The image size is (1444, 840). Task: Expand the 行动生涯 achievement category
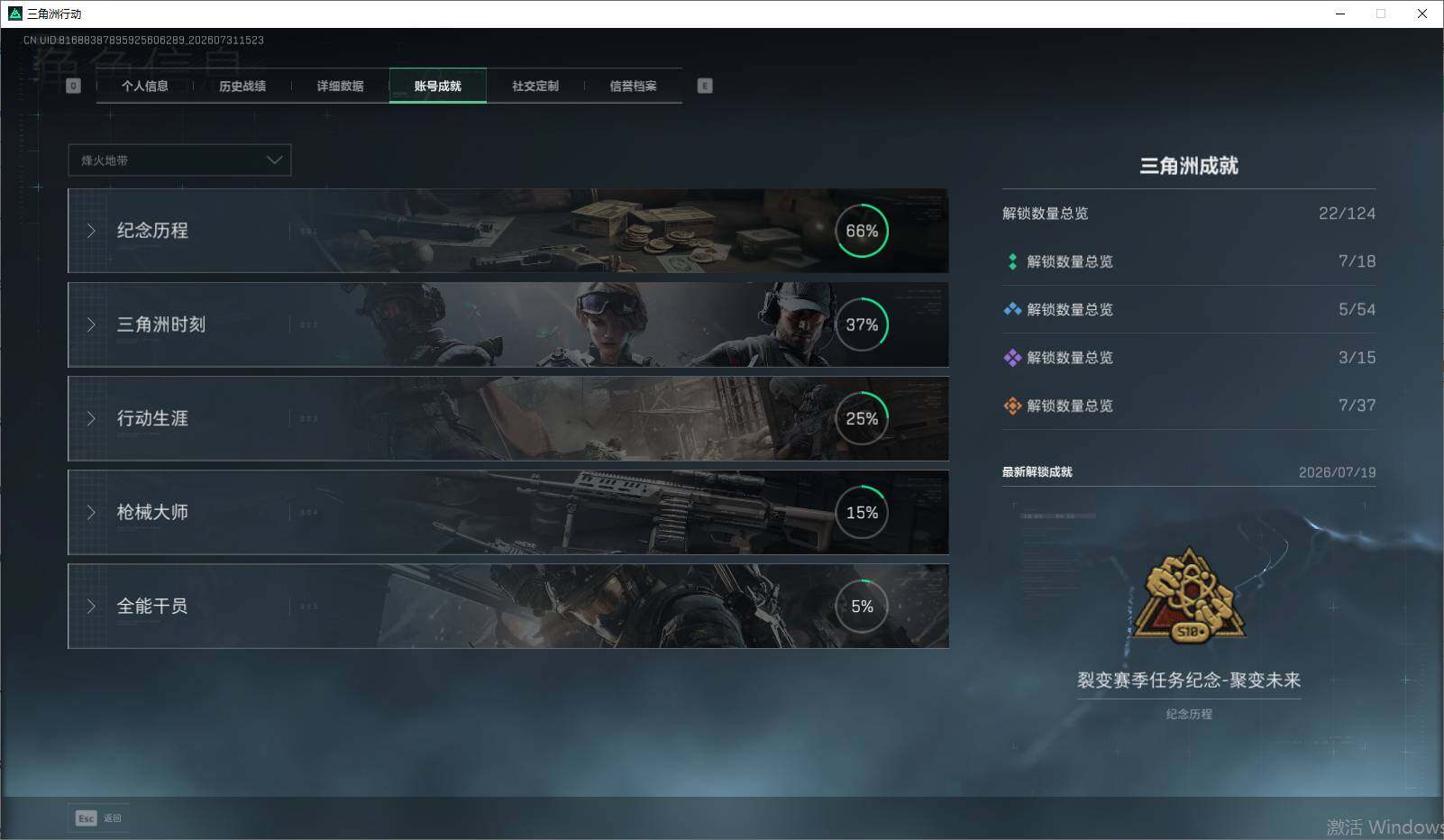point(508,418)
